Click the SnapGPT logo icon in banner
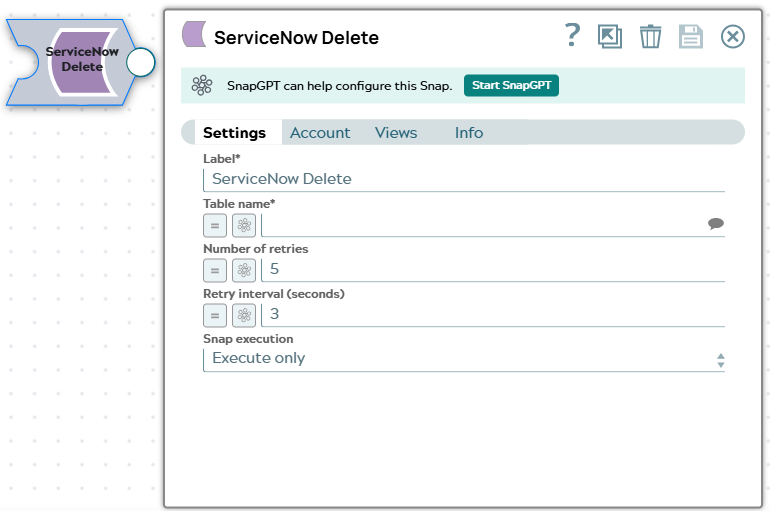Screen dimensions: 771x511 (x=202, y=86)
